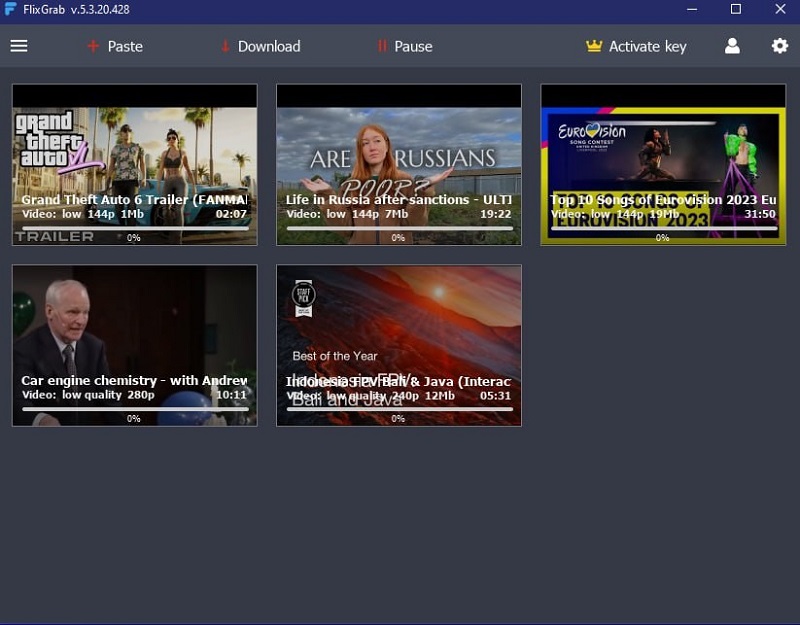Click the FlixGrab logo in title bar
The height and width of the screenshot is (625, 800).
(10, 9)
